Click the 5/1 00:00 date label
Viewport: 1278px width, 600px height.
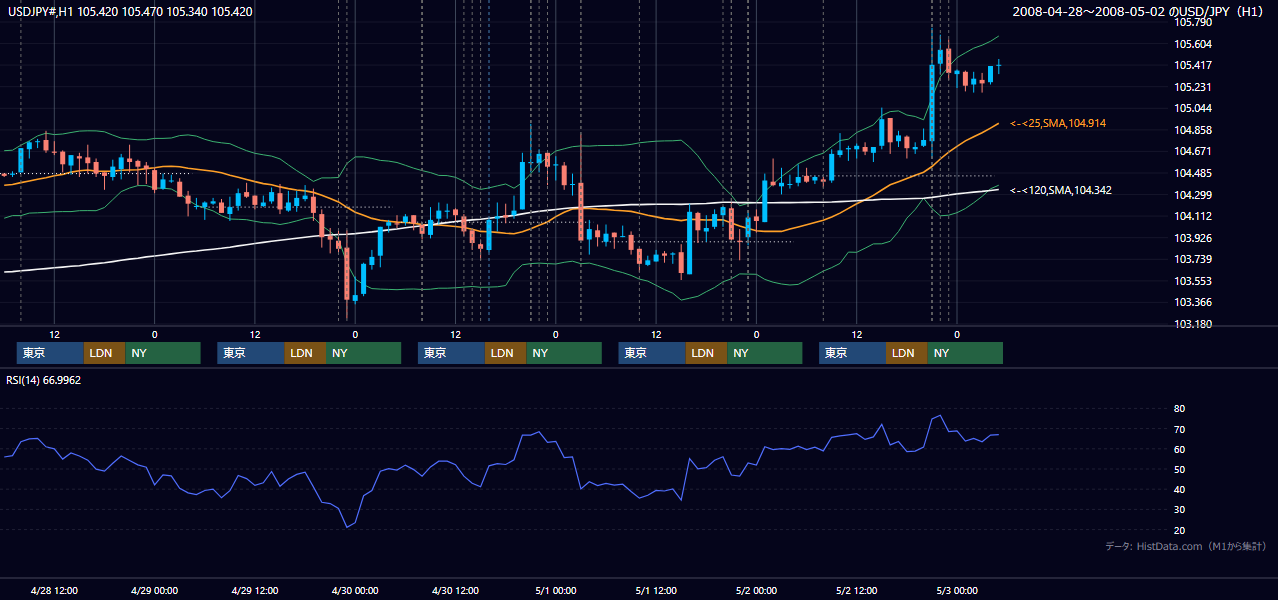click(555, 590)
